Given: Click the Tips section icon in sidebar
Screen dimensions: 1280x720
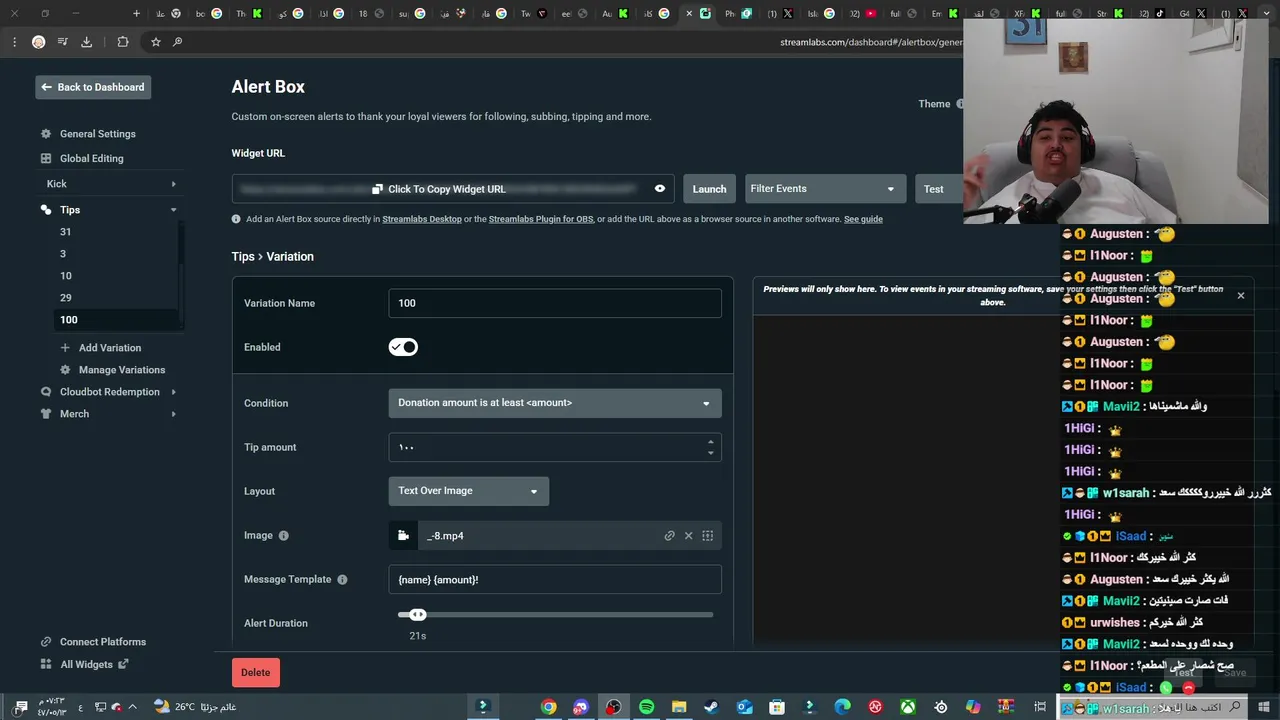Looking at the screenshot, I should [x=46, y=210].
